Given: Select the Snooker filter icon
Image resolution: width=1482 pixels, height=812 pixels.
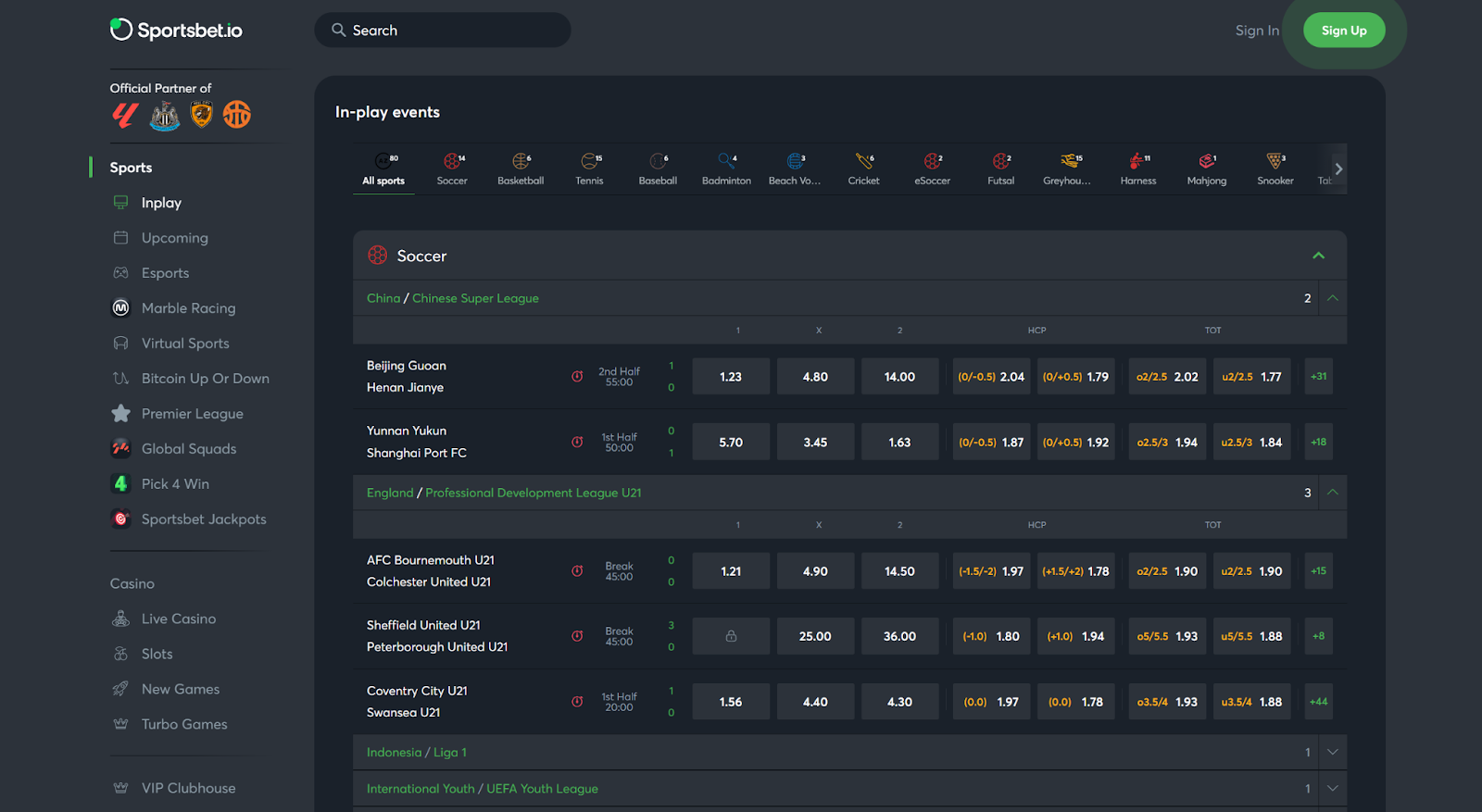Looking at the screenshot, I should [1275, 161].
